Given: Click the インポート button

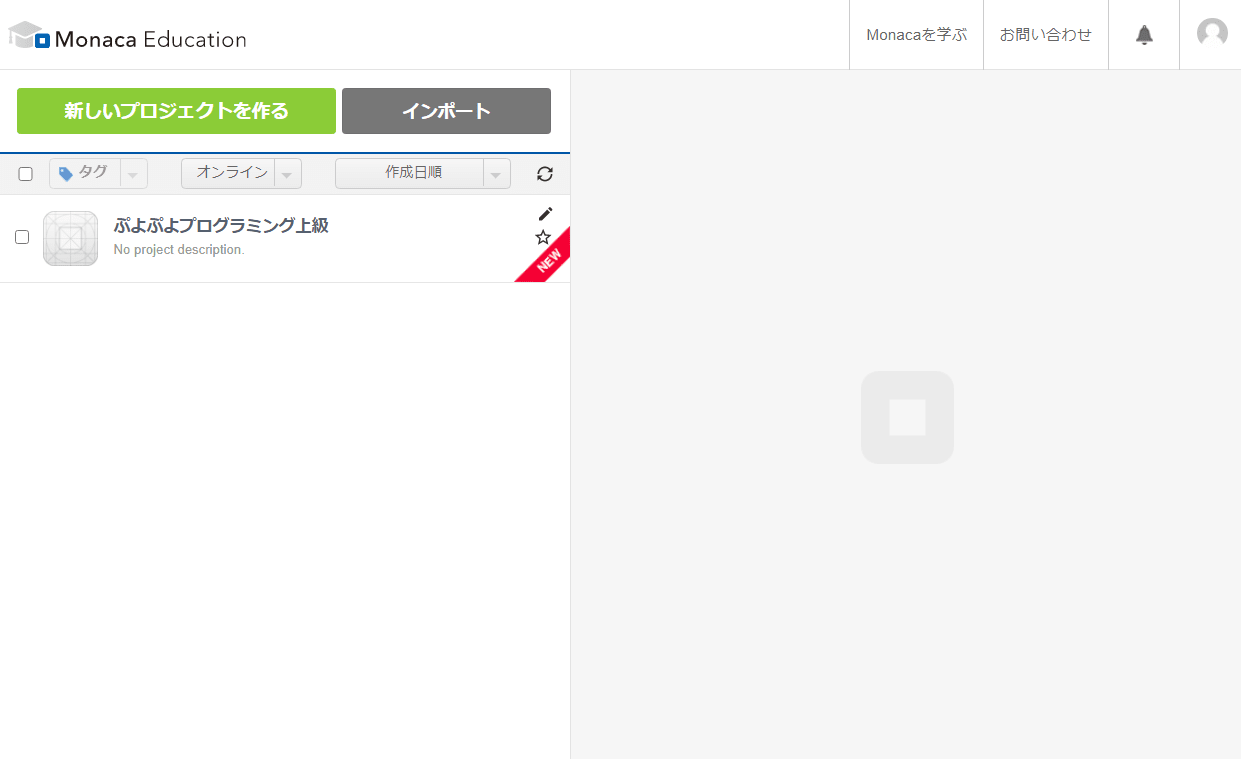Looking at the screenshot, I should pyautogui.click(x=446, y=111).
